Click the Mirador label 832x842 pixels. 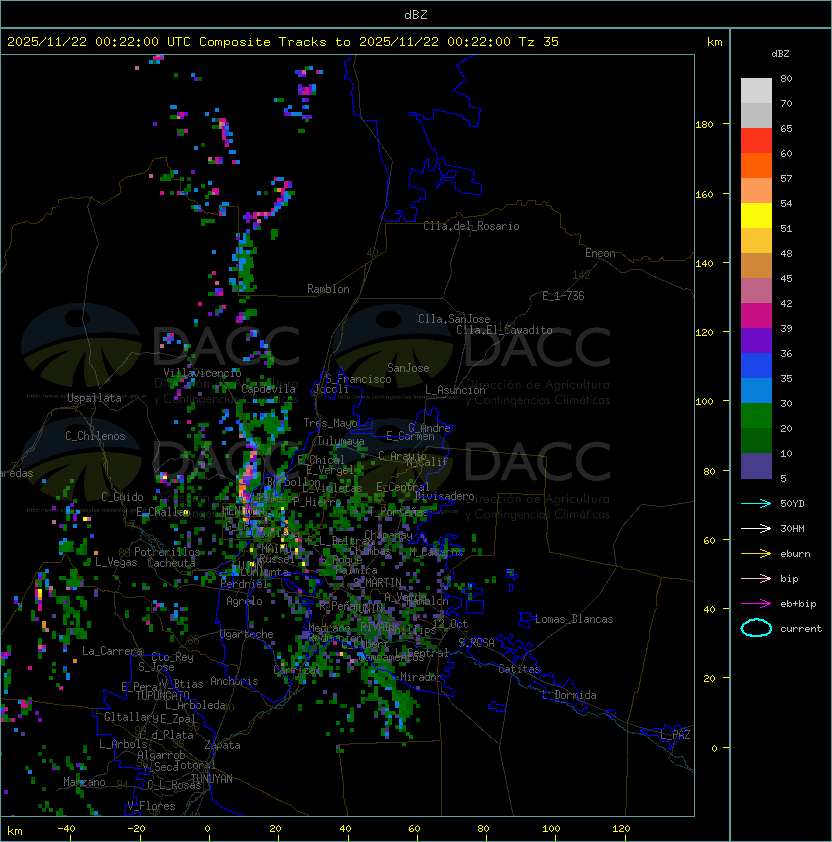[422, 678]
